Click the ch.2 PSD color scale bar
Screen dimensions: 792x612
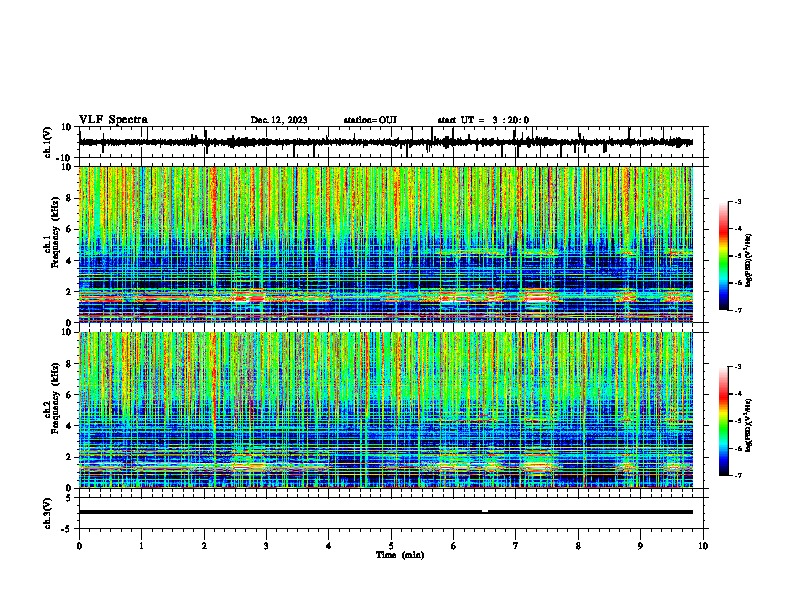point(723,421)
